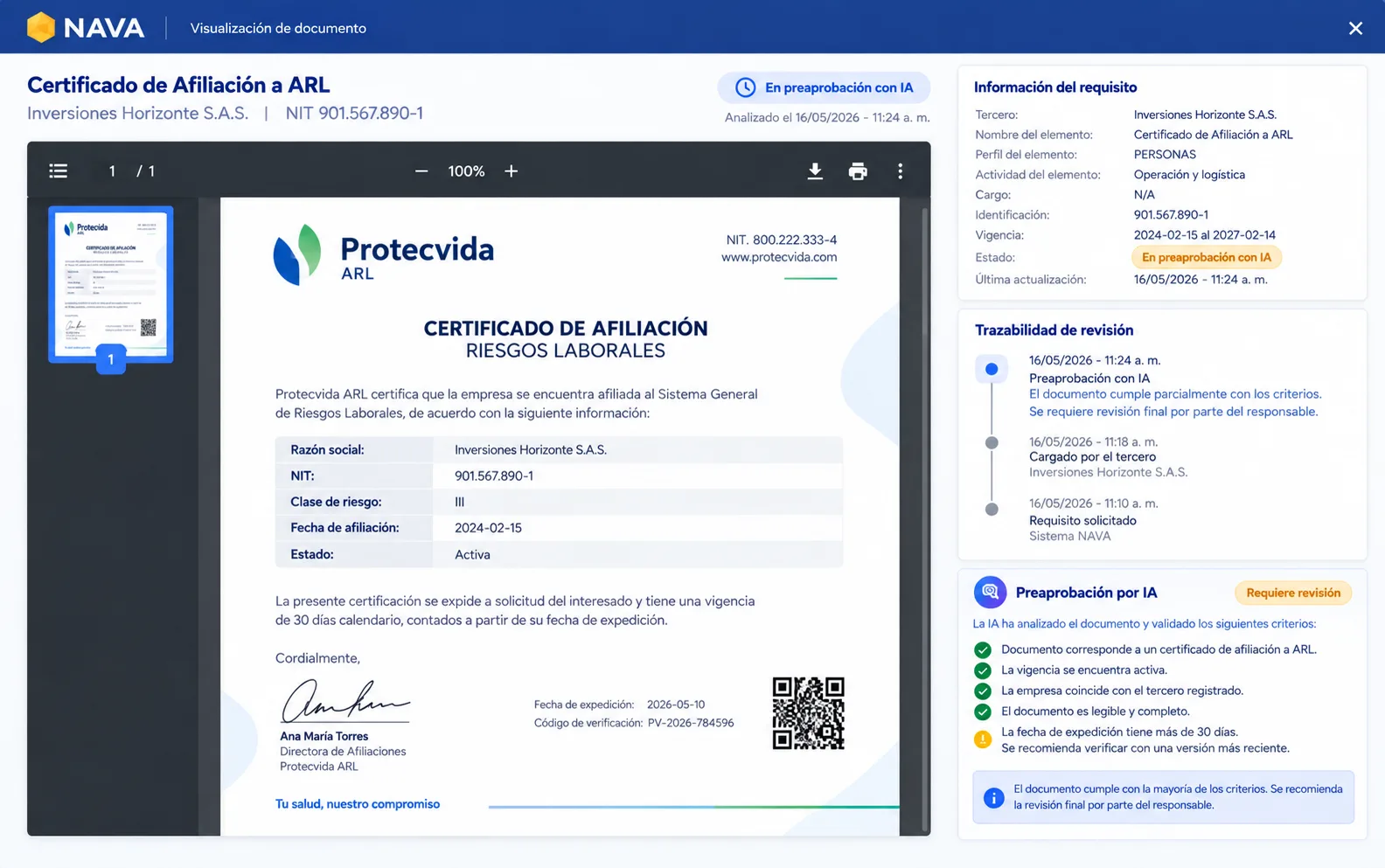Click the En preaprobación con IA header badge

coord(824,87)
